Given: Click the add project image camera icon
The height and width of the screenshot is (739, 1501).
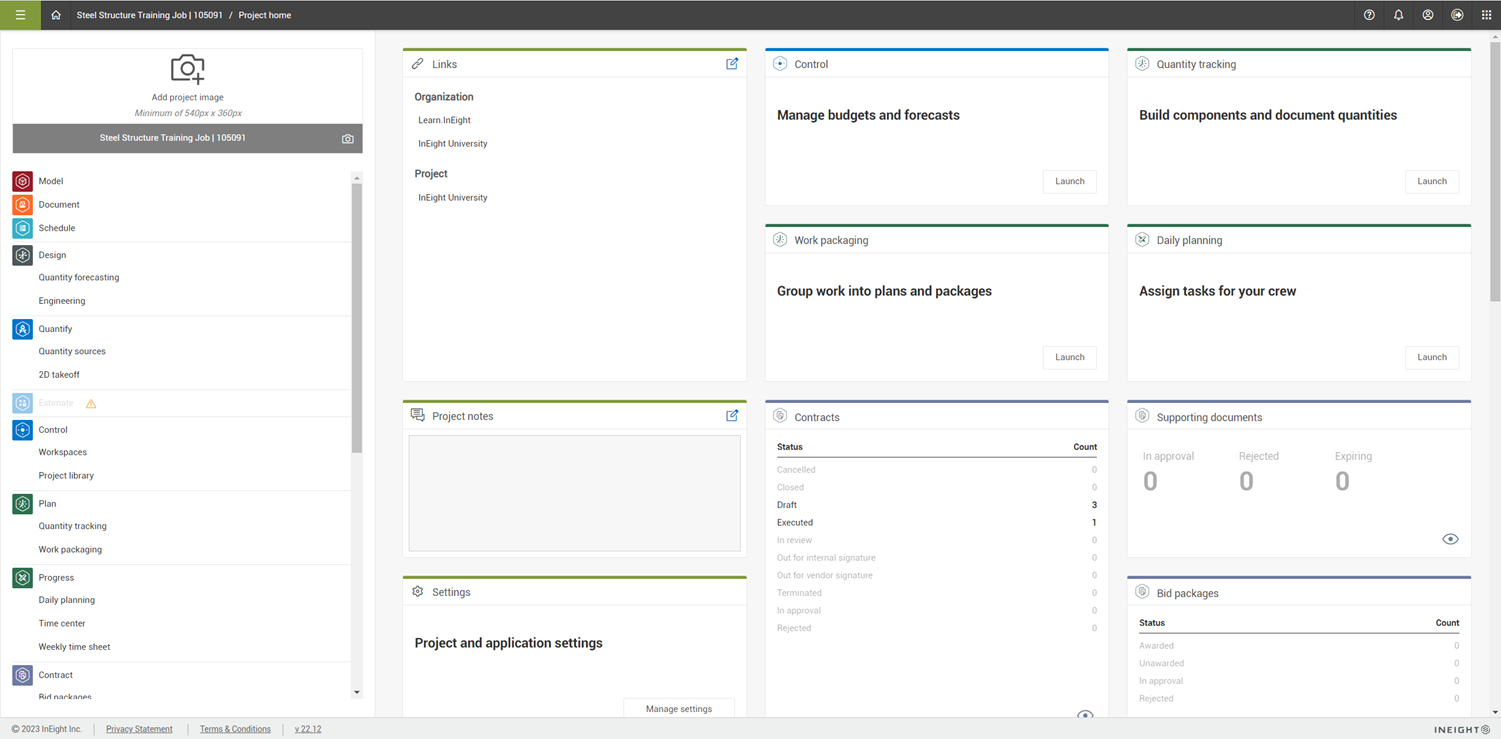Looking at the screenshot, I should (187, 69).
